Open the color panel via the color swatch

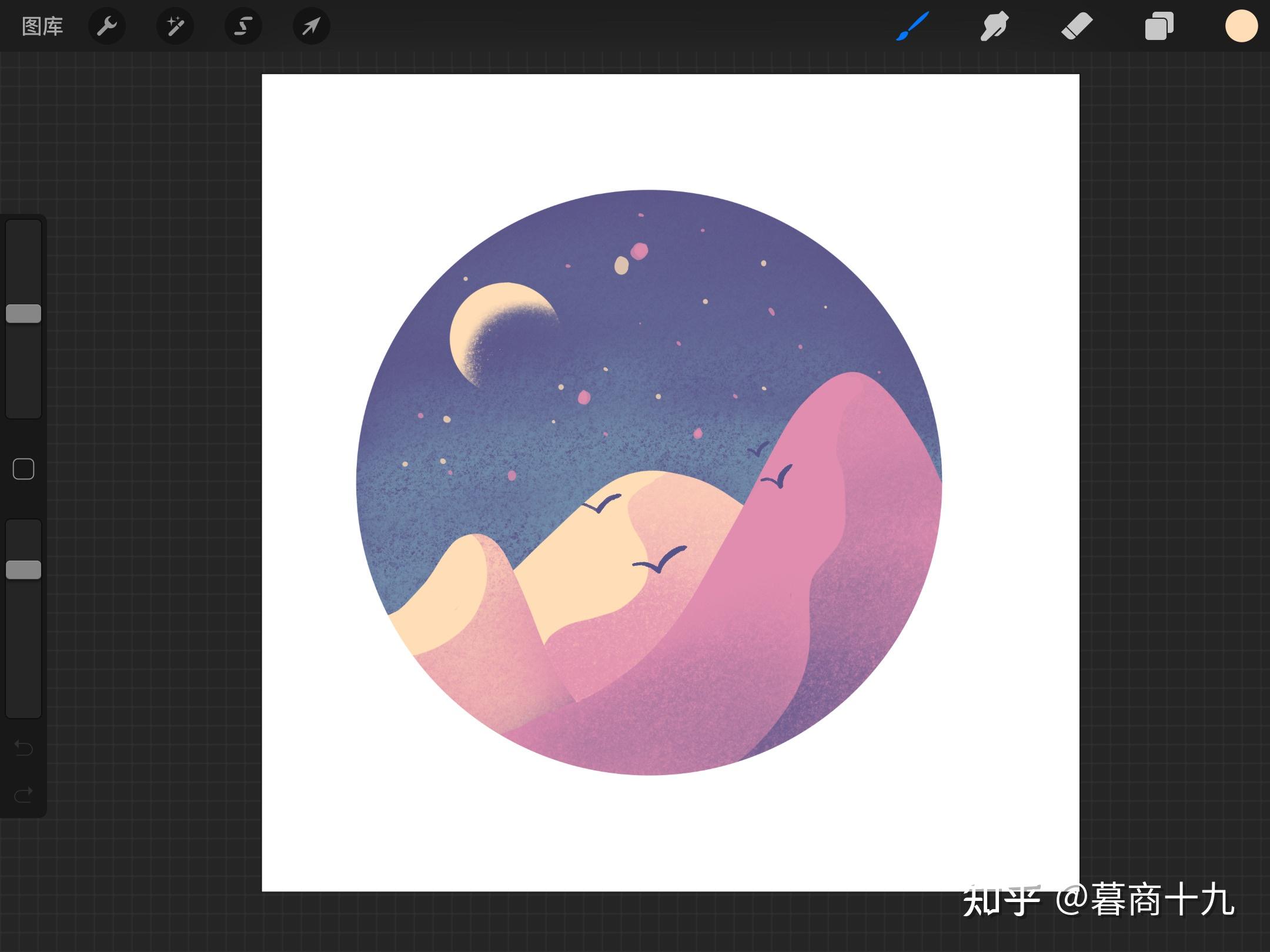pyautogui.click(x=1241, y=26)
